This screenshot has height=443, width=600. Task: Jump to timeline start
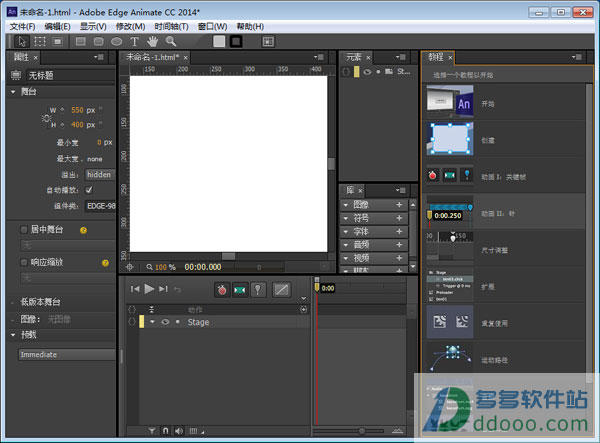point(135,289)
